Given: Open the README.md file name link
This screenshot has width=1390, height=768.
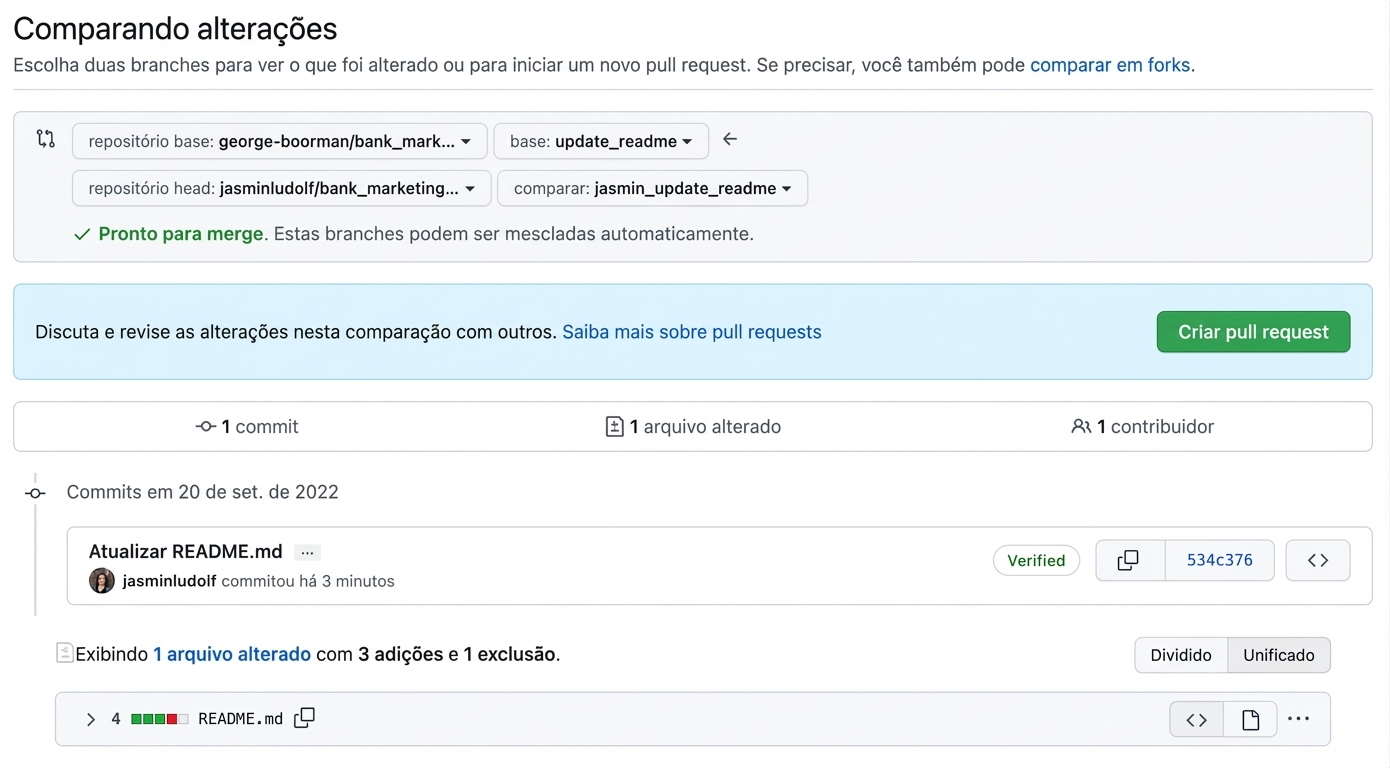Looking at the screenshot, I should 241,719.
